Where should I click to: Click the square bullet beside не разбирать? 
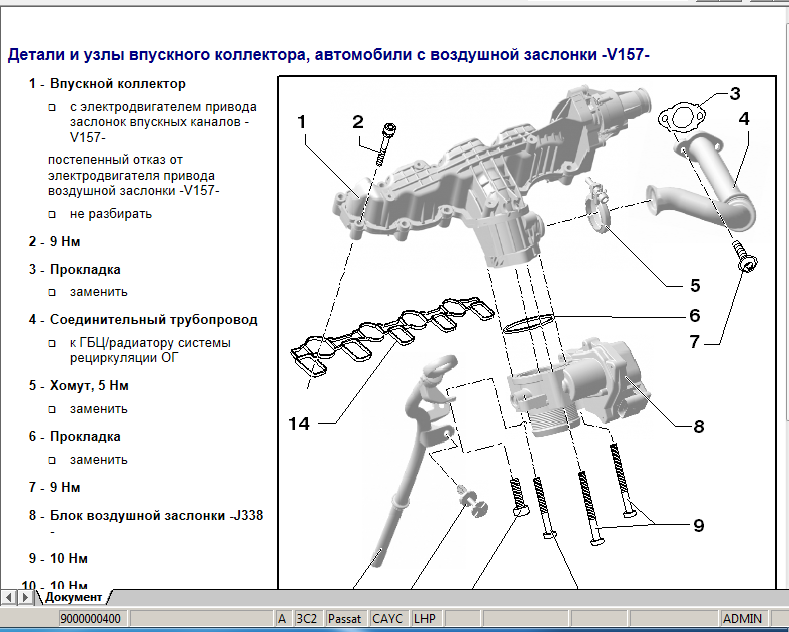(54, 215)
